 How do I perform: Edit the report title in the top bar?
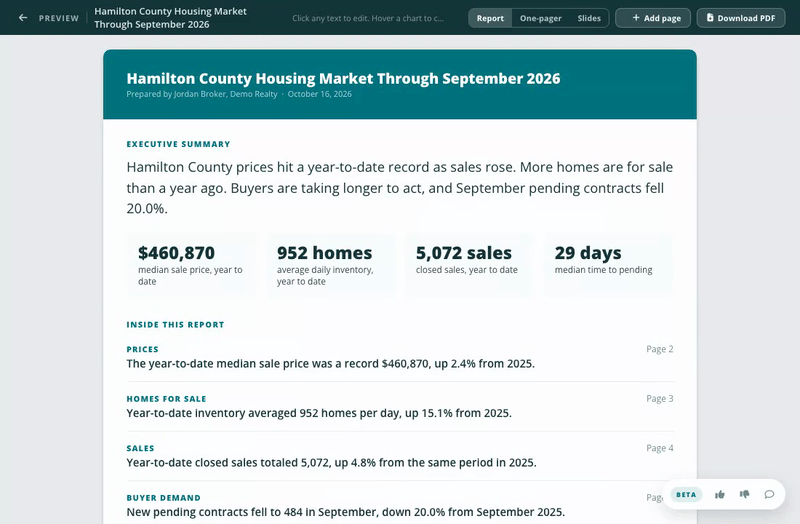pyautogui.click(x=170, y=18)
